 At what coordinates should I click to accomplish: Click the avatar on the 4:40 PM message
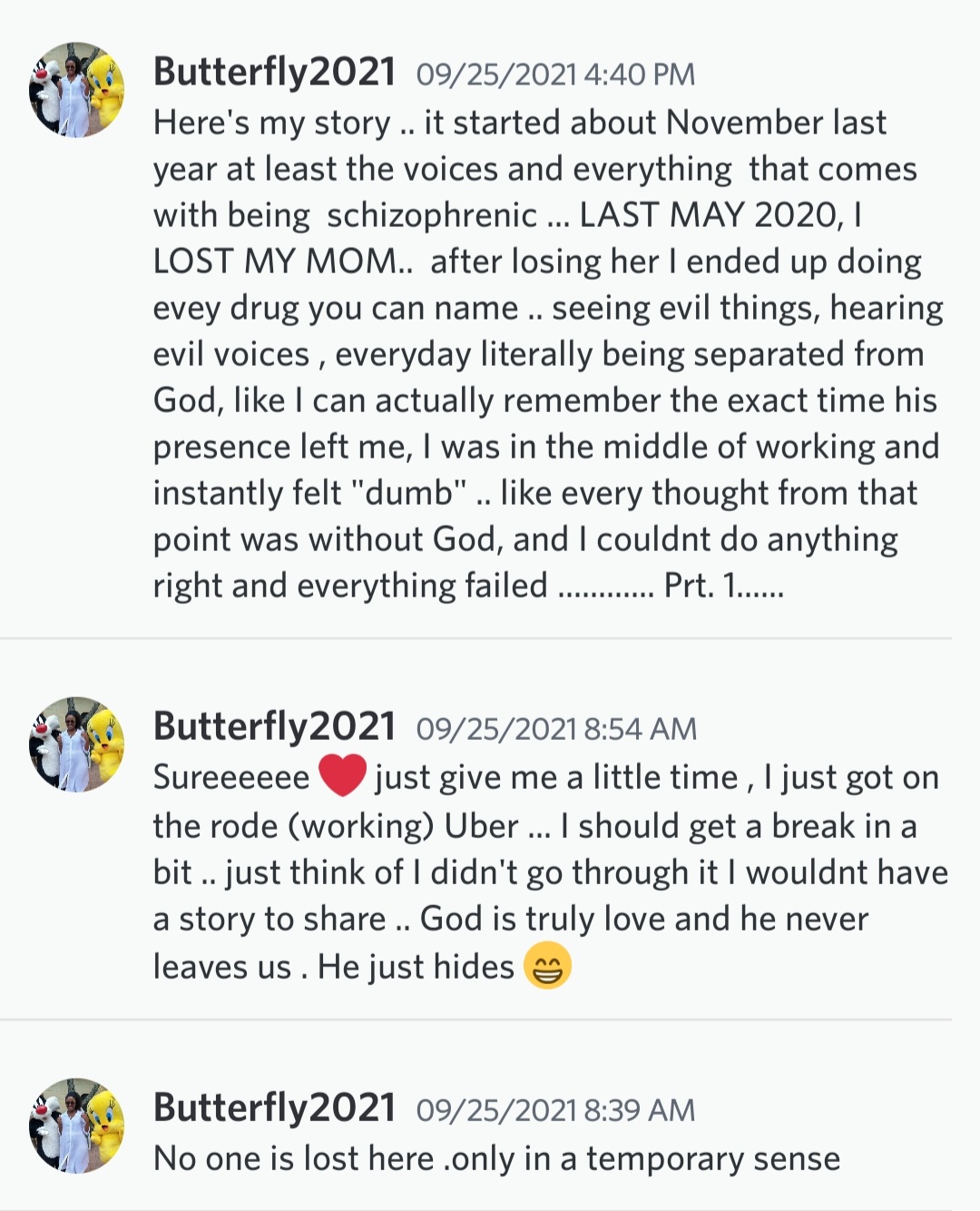click(x=77, y=90)
